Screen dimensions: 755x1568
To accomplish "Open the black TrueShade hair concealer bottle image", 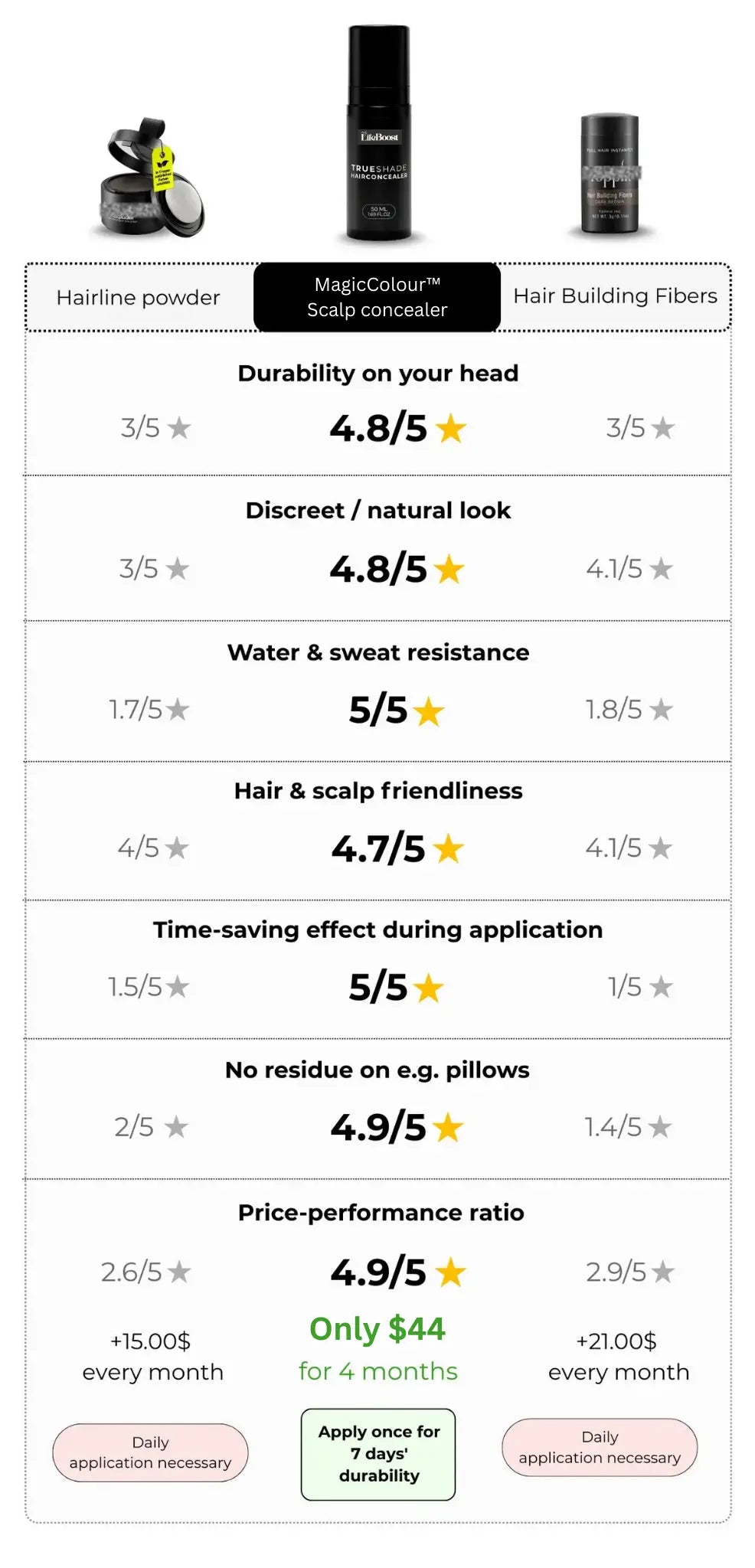I will [x=379, y=134].
